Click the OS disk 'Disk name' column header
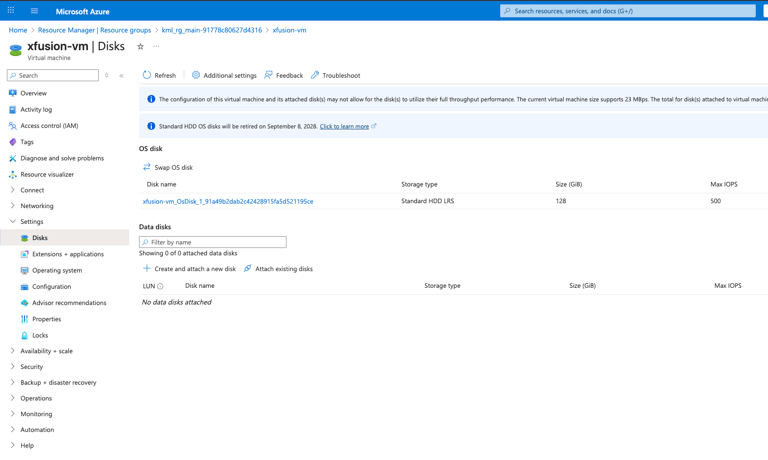 [x=161, y=184]
